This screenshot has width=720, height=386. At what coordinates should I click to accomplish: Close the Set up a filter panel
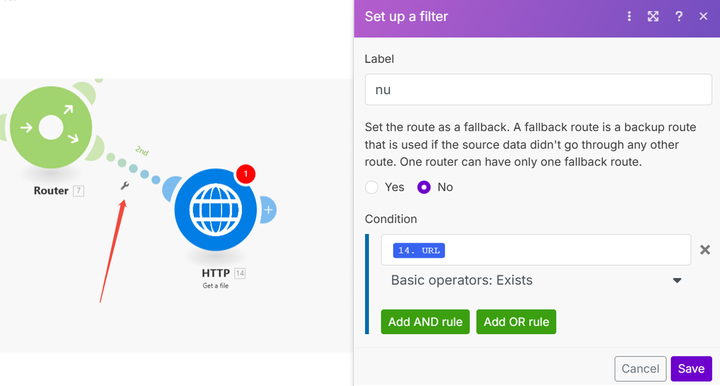(x=703, y=17)
